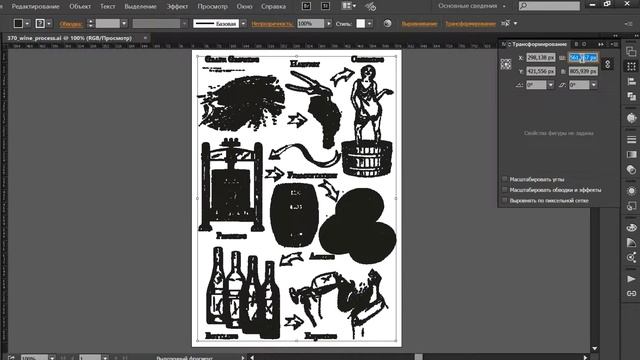This screenshot has width=640, height=360.
Task: Open the stroke weight value dropdown
Action: coord(124,24)
